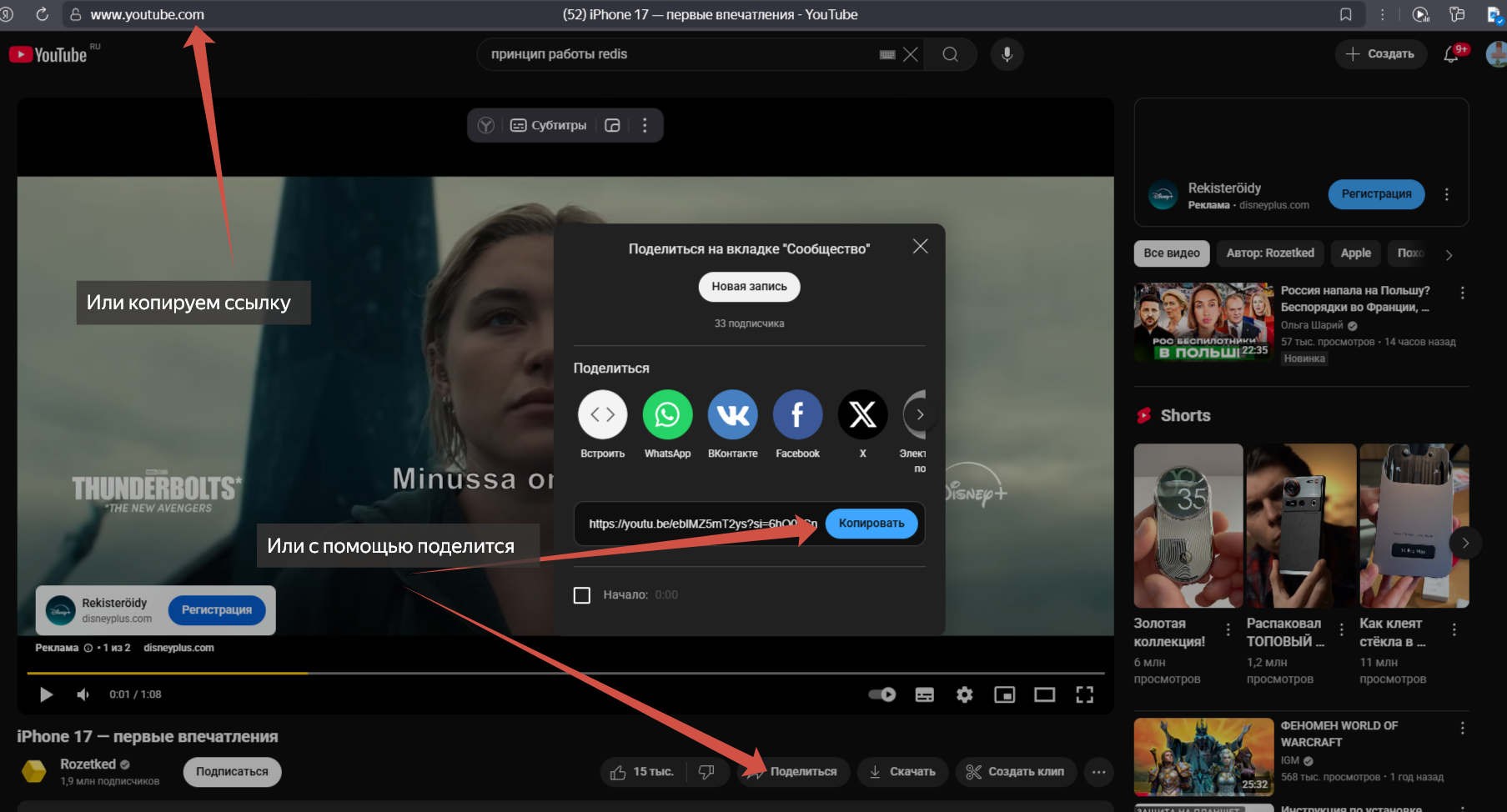Viewport: 1507px width, 812px height.
Task: Toggle subtitles in the player bar
Action: pos(924,694)
